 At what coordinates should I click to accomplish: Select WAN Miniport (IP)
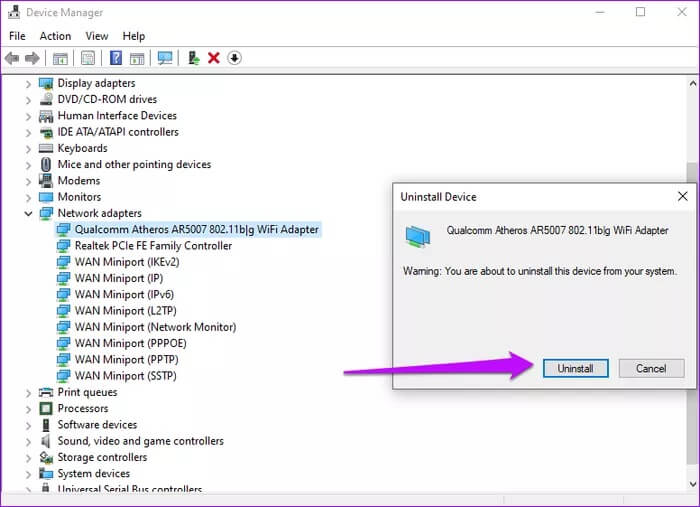point(119,278)
